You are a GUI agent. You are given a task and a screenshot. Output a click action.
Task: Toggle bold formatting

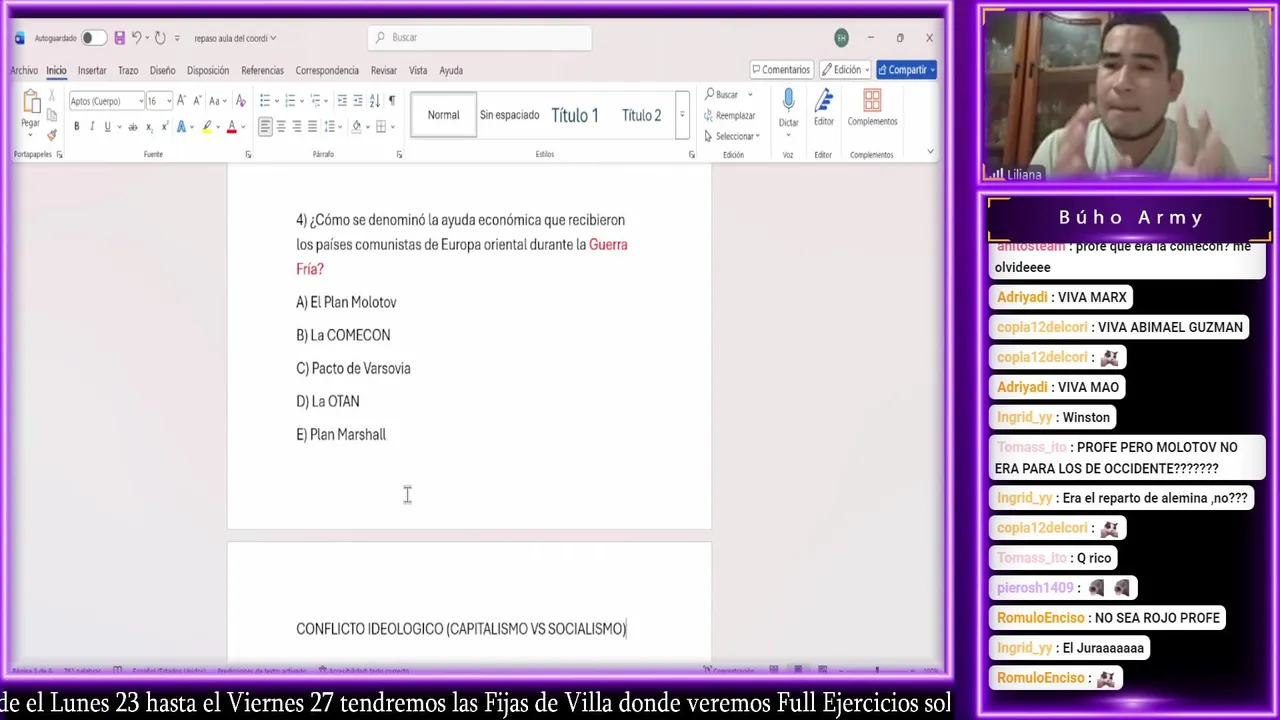point(76,127)
